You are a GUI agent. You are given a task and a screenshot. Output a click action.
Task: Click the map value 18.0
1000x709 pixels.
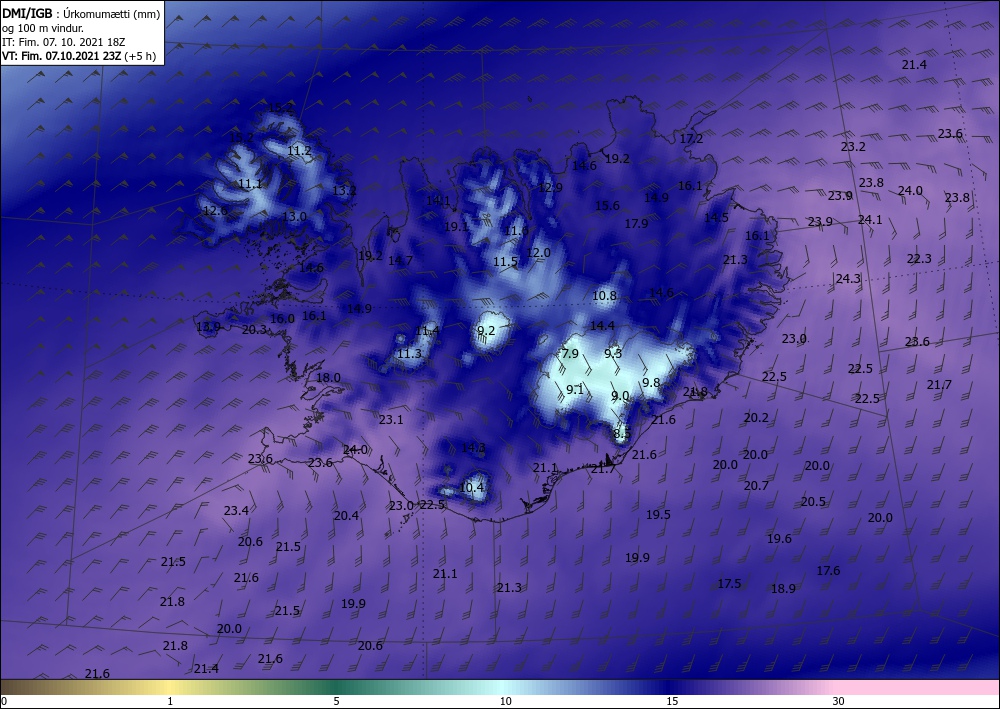[328, 378]
